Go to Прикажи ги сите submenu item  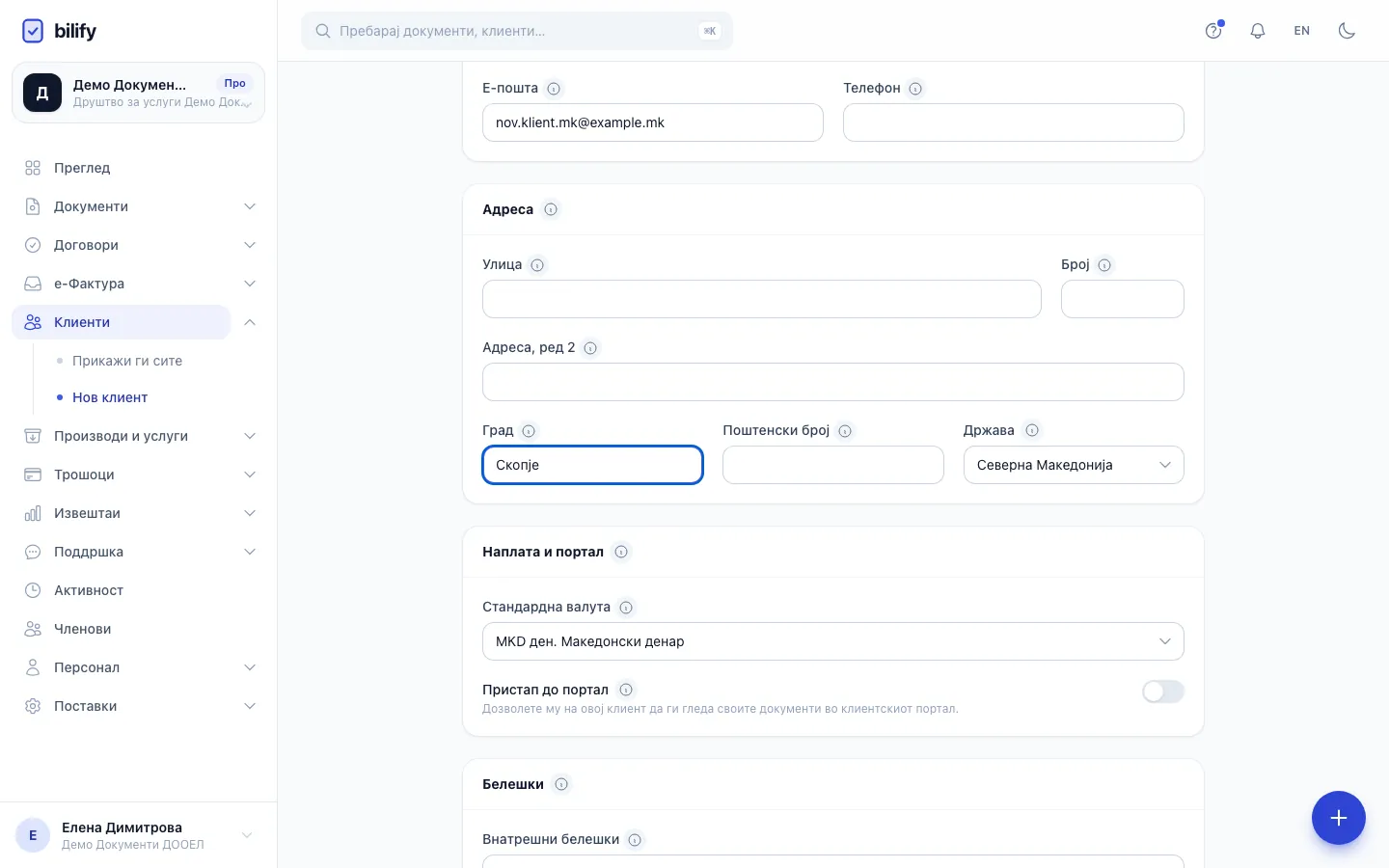(127, 361)
